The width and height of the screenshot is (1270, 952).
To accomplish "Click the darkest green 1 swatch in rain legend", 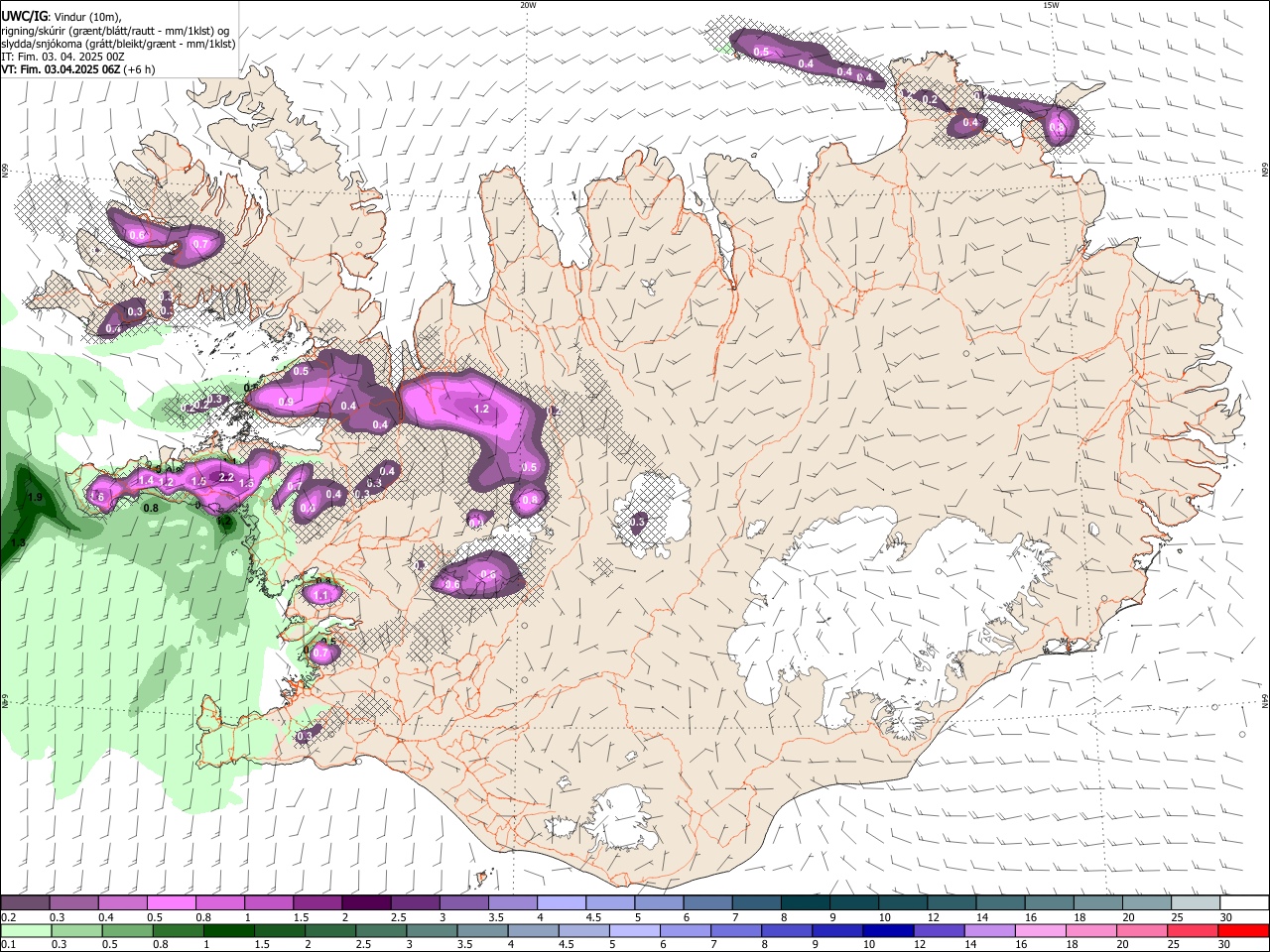I will click(228, 930).
